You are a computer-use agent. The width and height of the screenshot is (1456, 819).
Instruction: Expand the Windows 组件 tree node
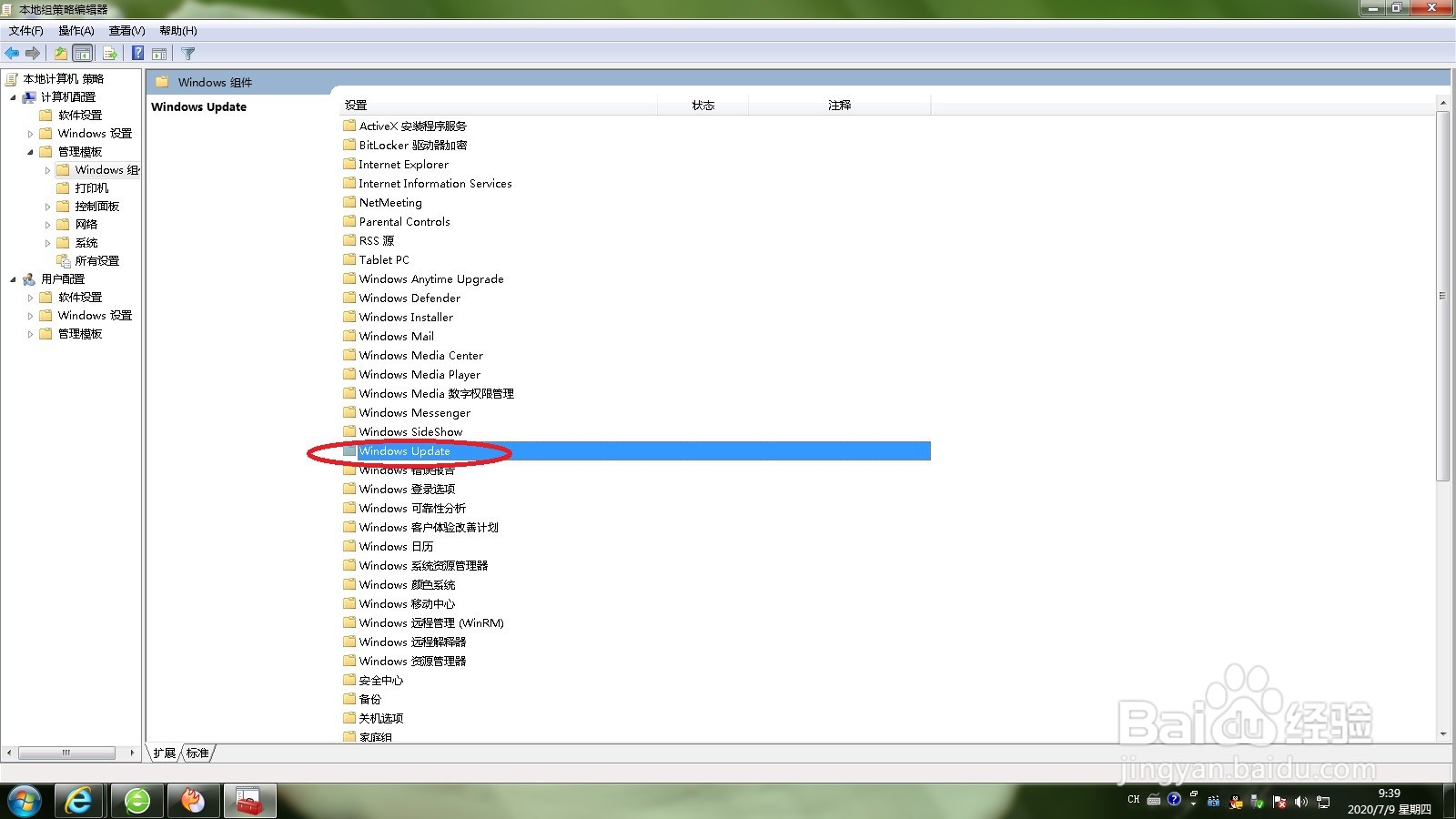(x=47, y=170)
